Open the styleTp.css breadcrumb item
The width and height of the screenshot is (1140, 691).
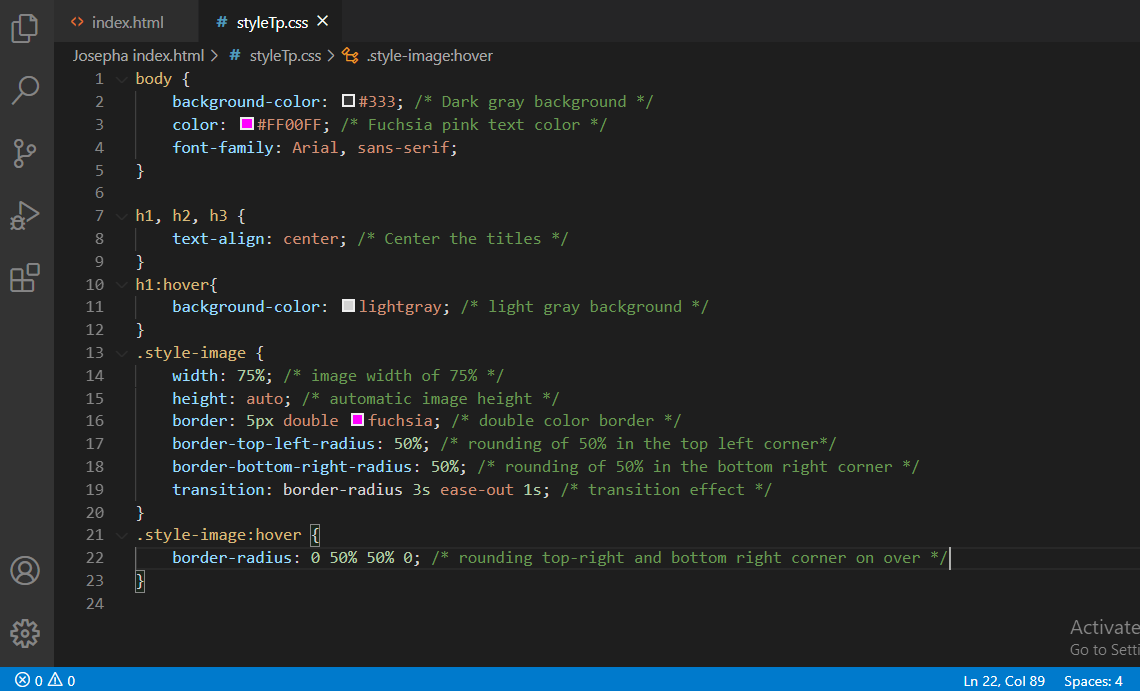click(285, 55)
